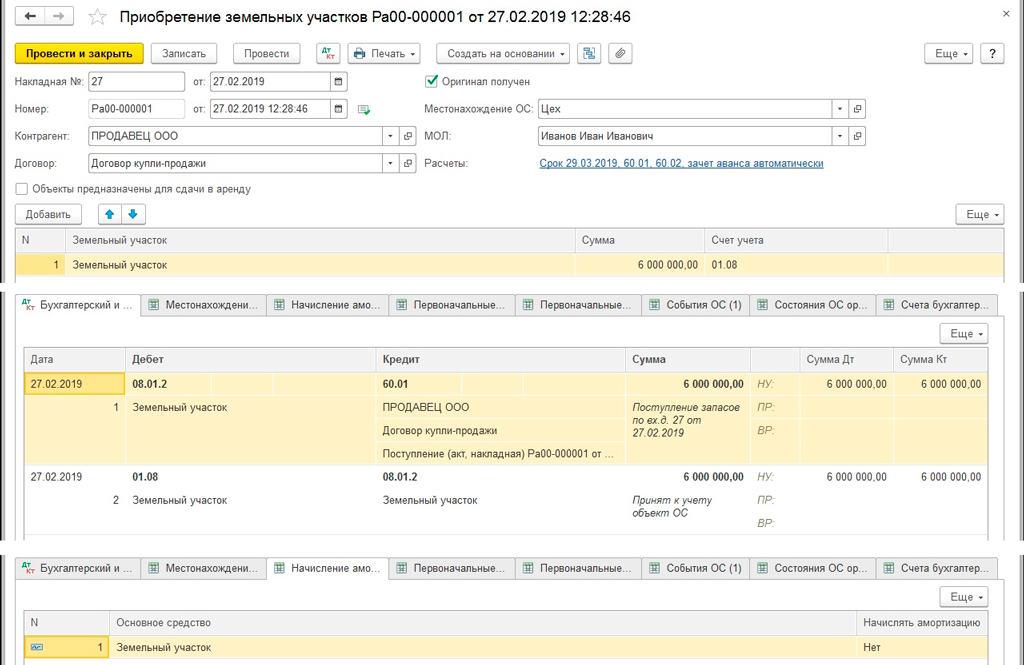Open document structure of subordination icon
This screenshot has height=665, width=1024.
point(588,54)
